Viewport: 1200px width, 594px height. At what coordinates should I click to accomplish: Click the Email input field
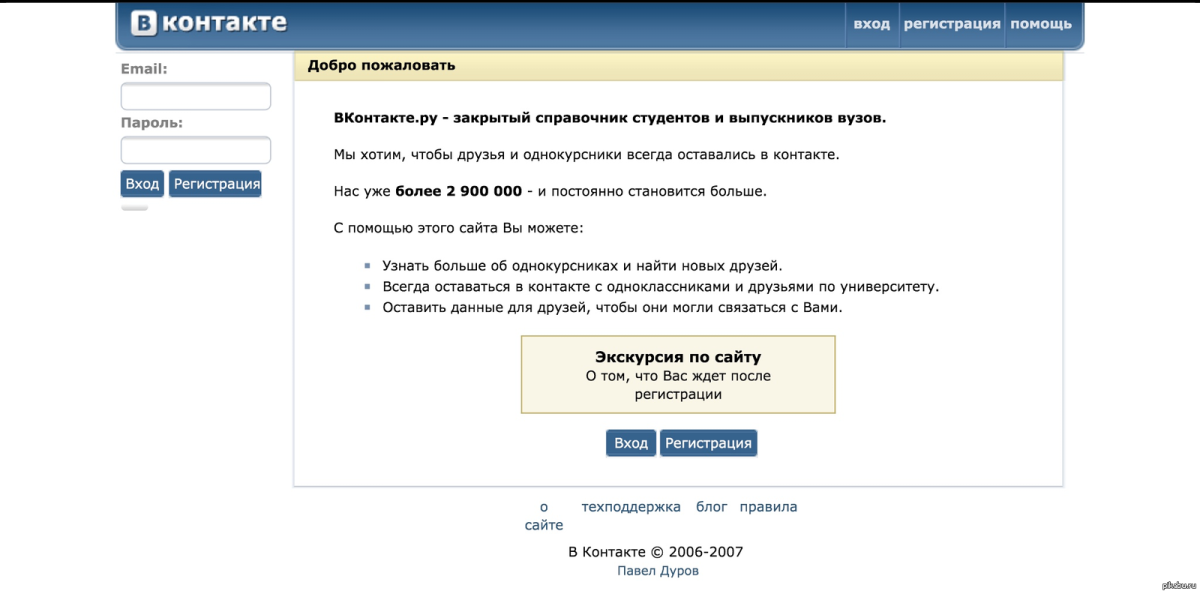point(196,96)
